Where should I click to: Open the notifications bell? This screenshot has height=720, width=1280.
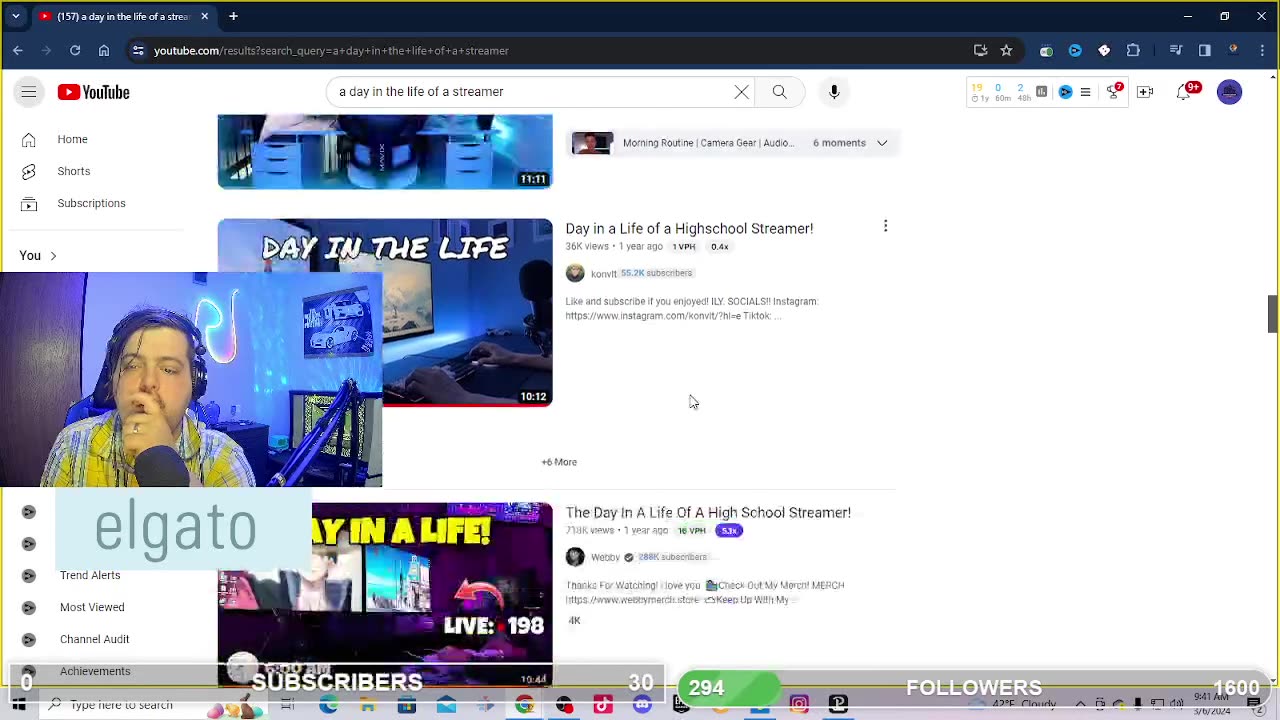pos(1186,92)
